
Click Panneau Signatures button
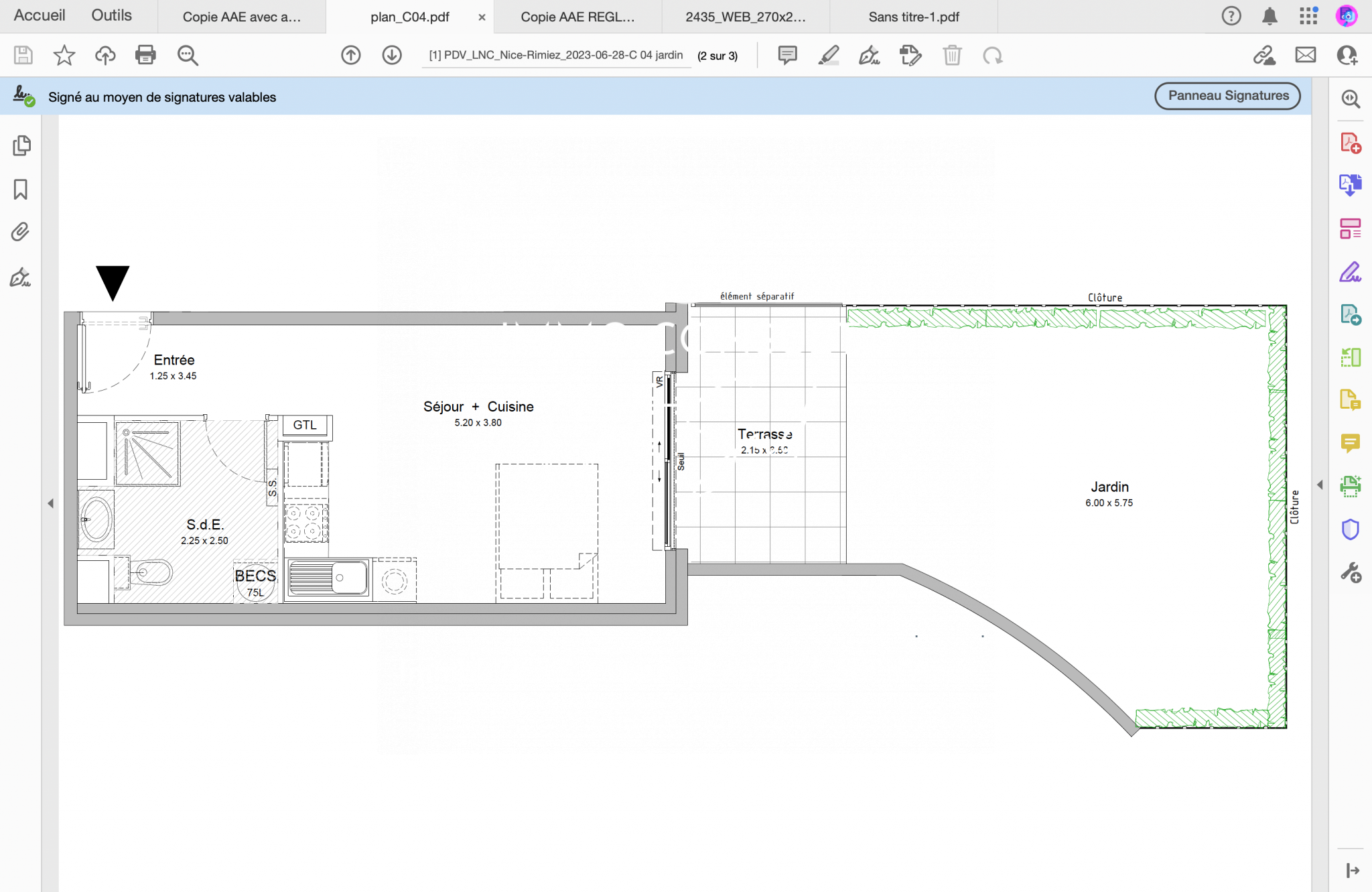(x=1228, y=96)
